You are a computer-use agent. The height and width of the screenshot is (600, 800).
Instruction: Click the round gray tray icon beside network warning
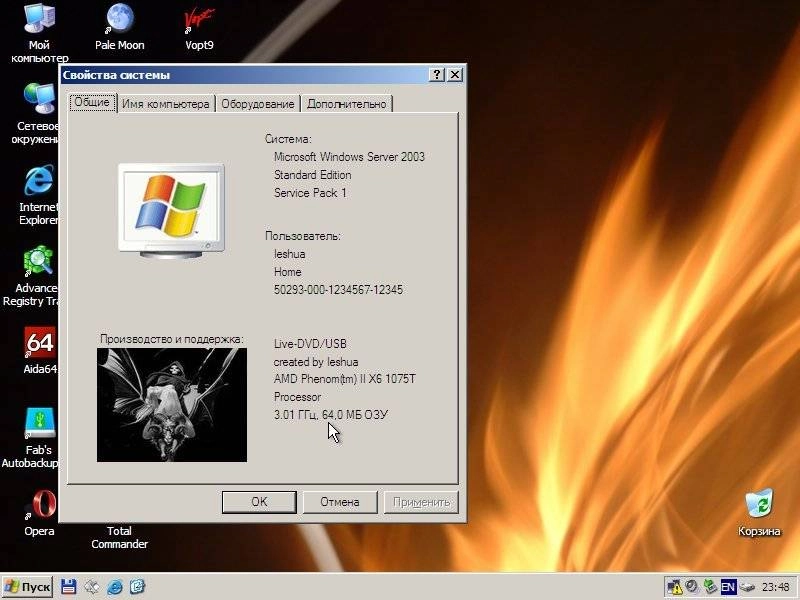click(x=692, y=587)
